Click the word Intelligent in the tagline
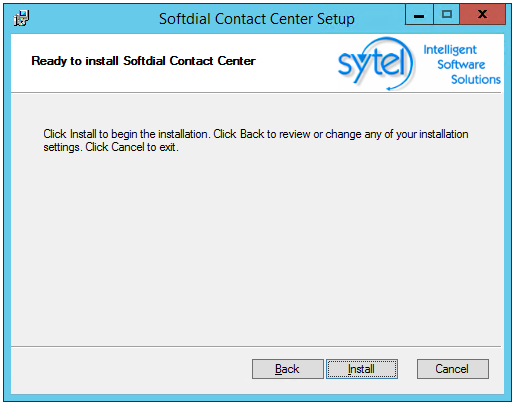Screen dimensions: 515x405 coord(450,50)
